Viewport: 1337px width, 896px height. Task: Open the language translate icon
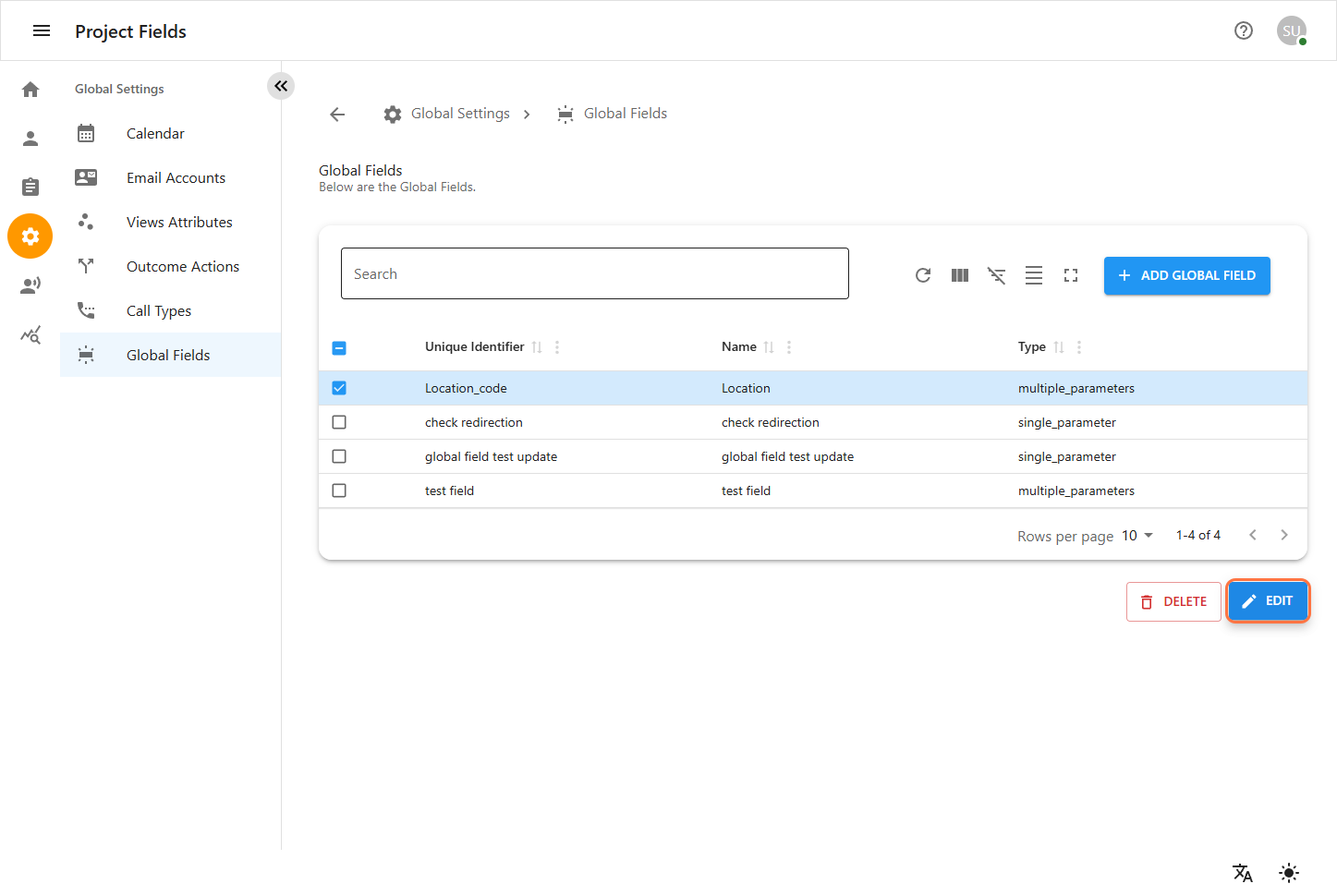(1242, 872)
